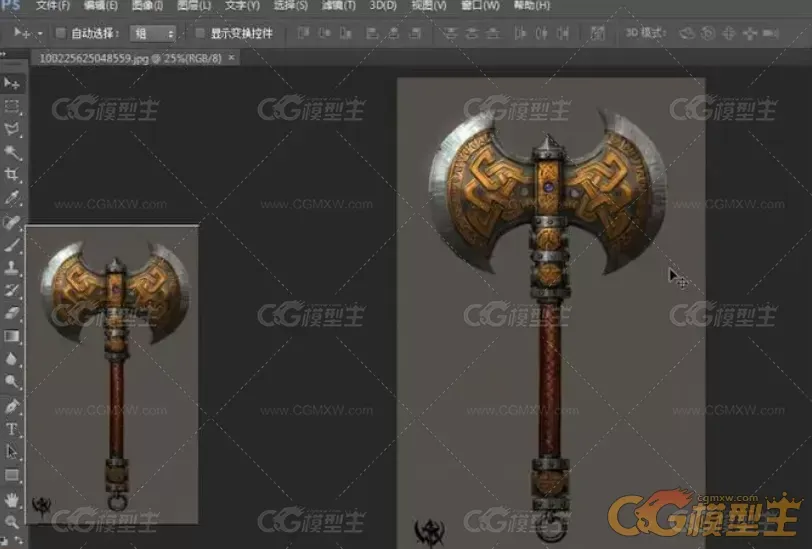Open the 窗口(W) menu
The height and width of the screenshot is (549, 812).
click(480, 6)
